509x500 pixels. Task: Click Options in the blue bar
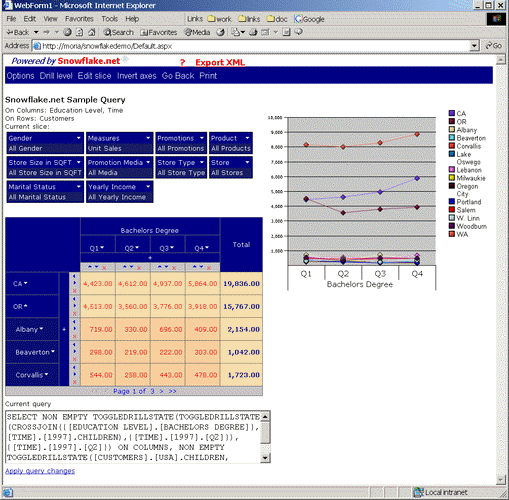coord(20,76)
